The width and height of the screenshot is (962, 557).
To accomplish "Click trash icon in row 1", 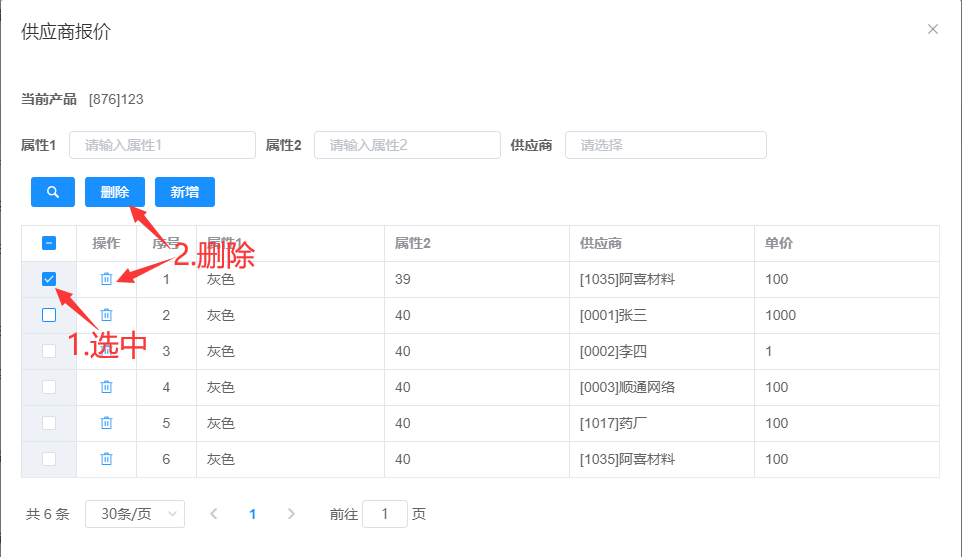I will click(106, 279).
